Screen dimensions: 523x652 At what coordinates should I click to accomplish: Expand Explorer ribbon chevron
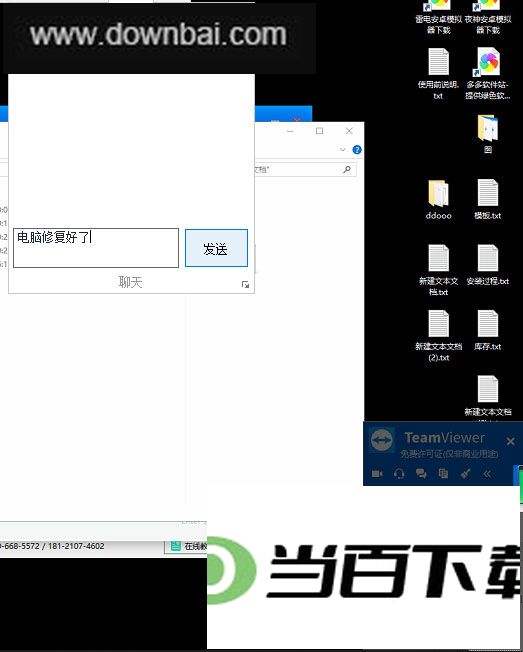[343, 150]
